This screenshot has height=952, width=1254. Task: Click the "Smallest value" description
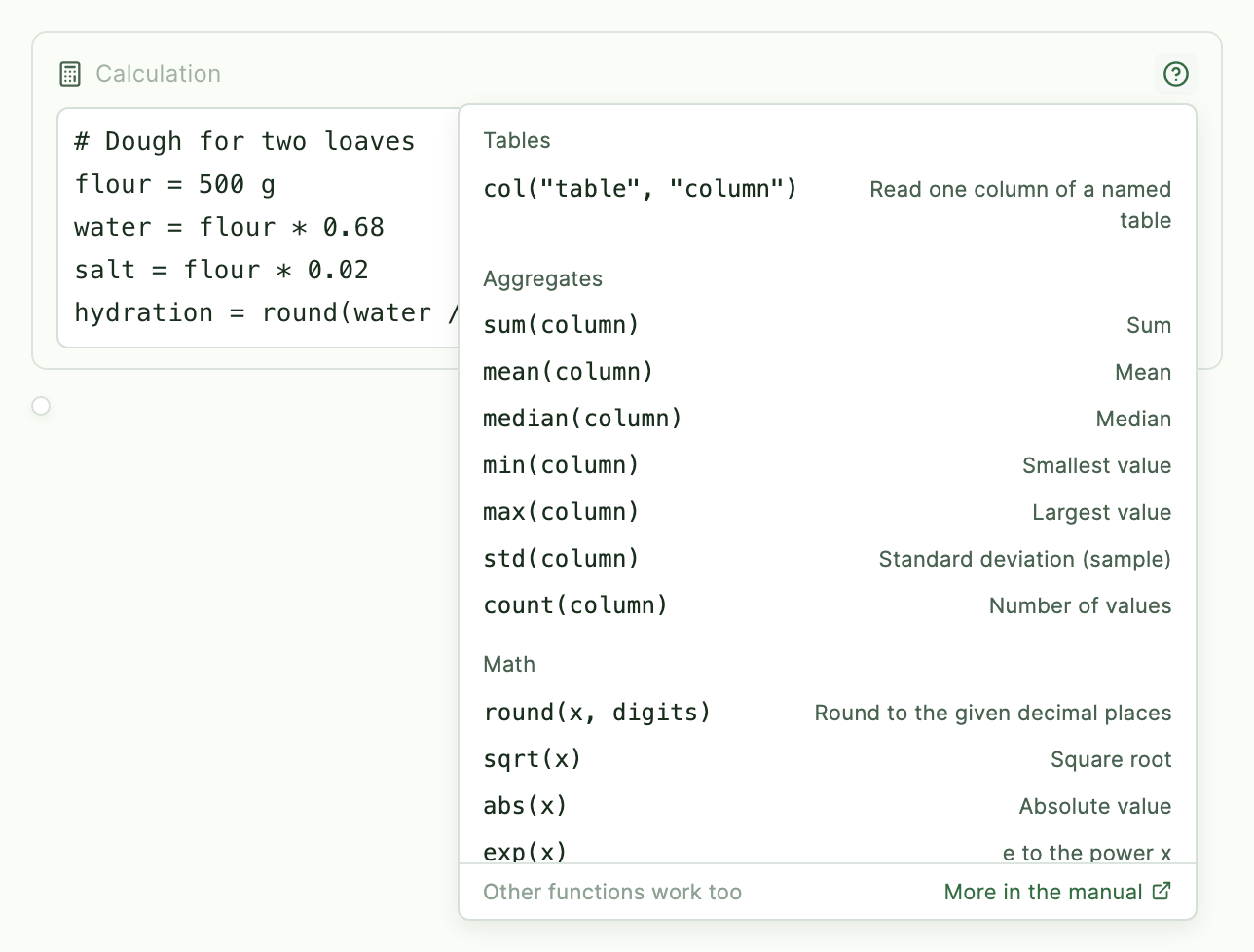click(1096, 465)
